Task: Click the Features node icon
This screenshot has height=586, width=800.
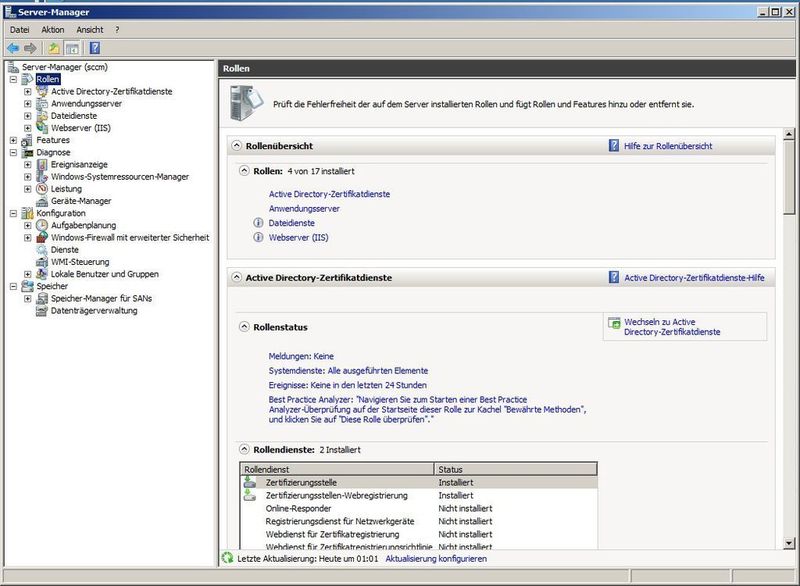Action: pos(27,140)
